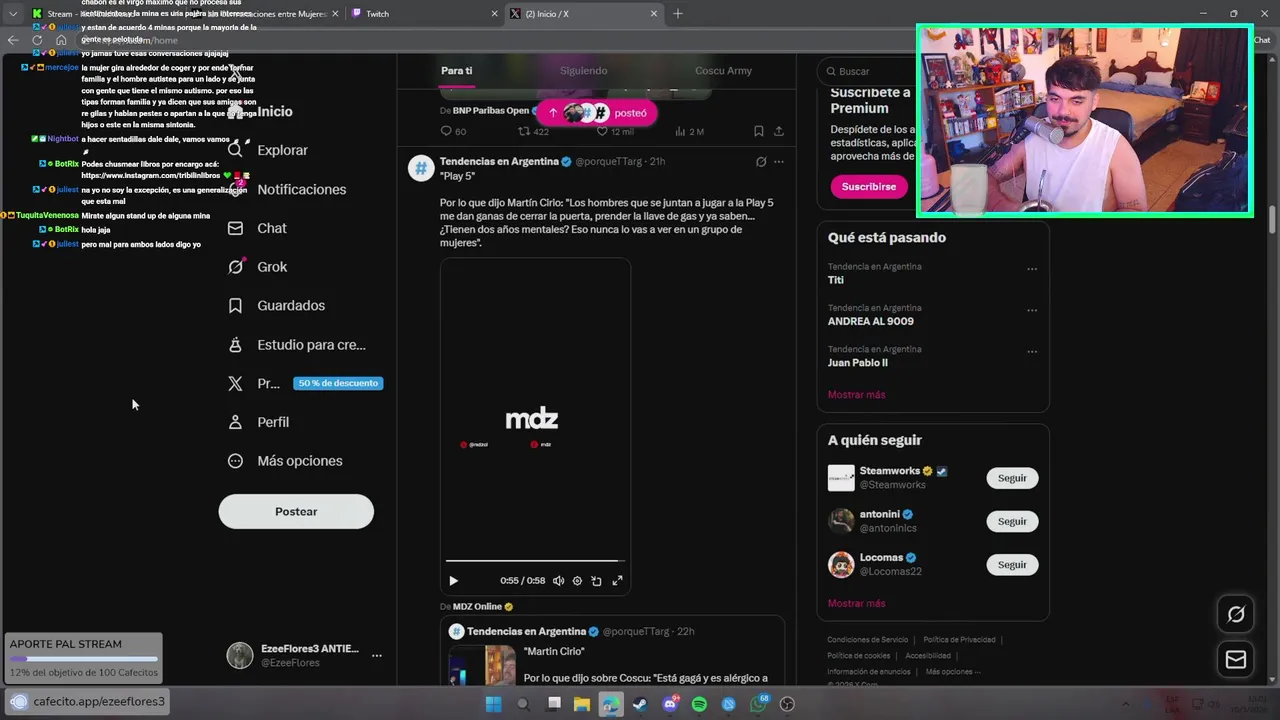Switch to the Coscu Army tab

[x=723, y=71]
